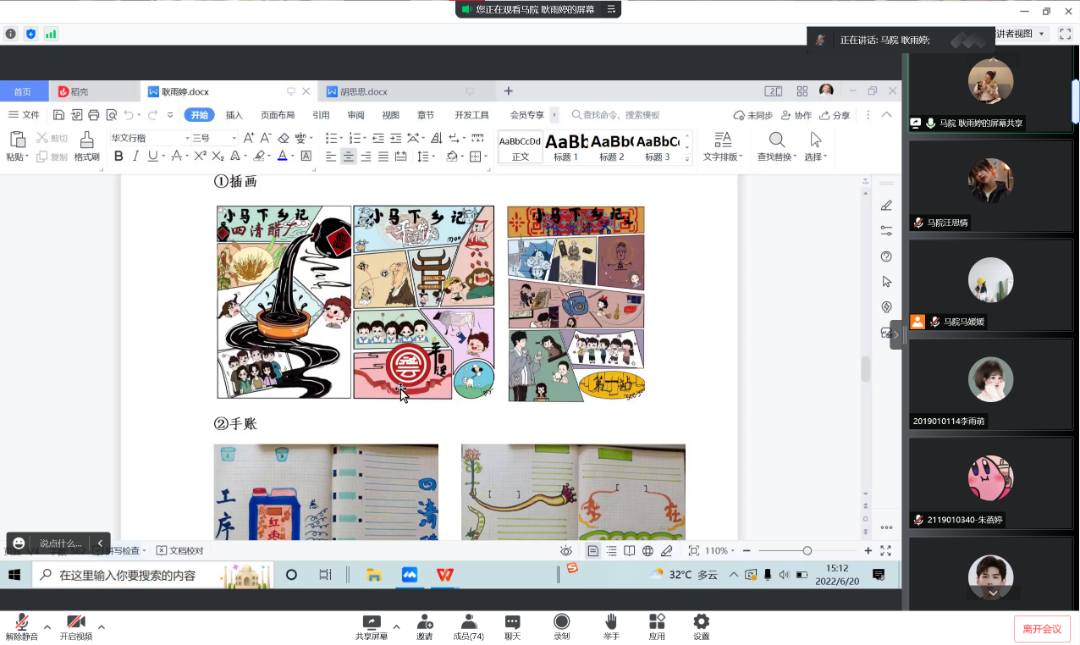Expand share screen options arrow
This screenshot has width=1080, height=645.
396,627
